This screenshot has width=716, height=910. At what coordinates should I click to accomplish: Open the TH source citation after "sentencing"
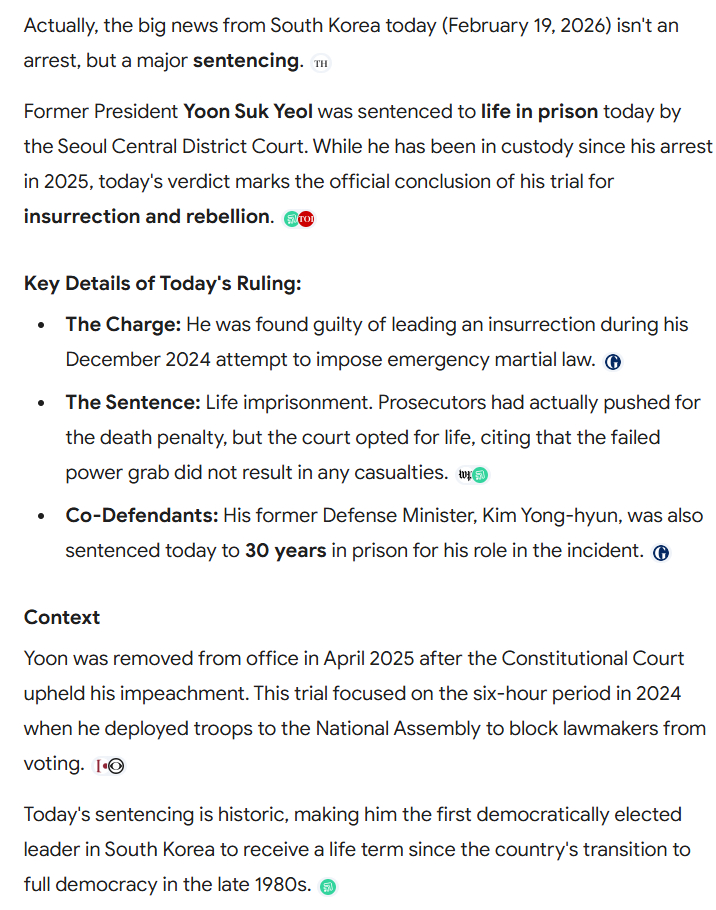tap(320, 64)
